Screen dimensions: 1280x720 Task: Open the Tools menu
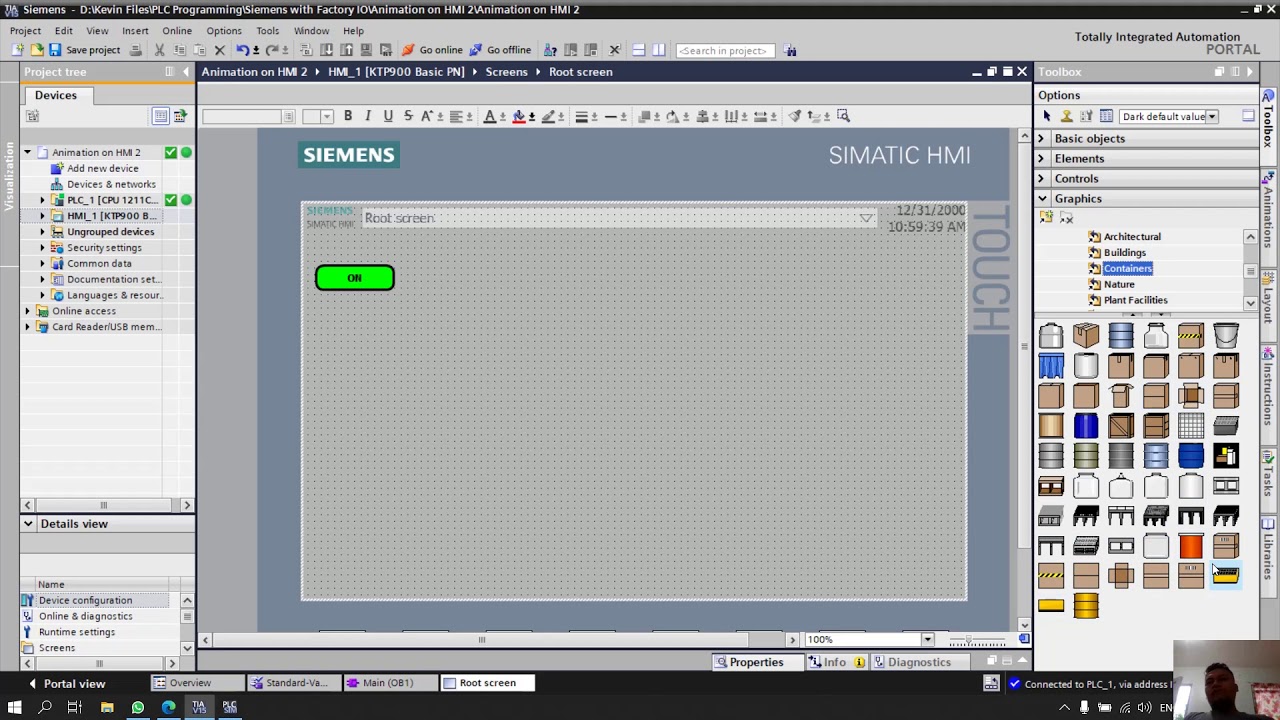[267, 31]
